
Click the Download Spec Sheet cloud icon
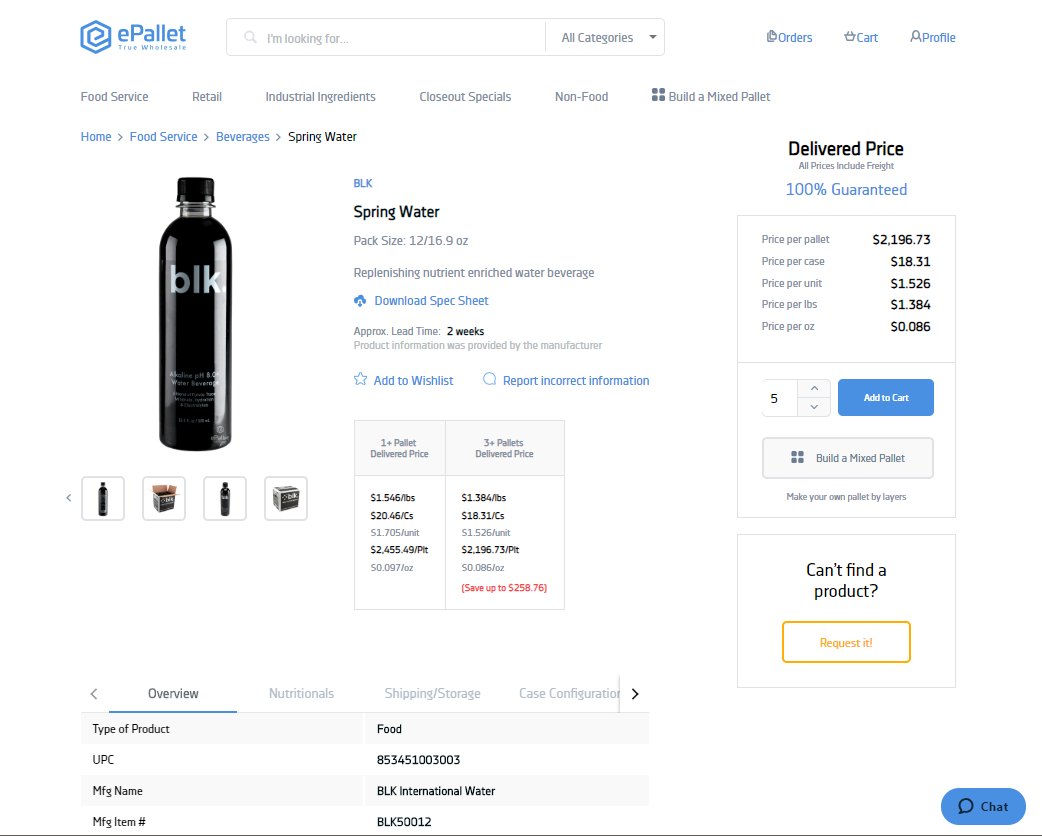[x=360, y=301]
